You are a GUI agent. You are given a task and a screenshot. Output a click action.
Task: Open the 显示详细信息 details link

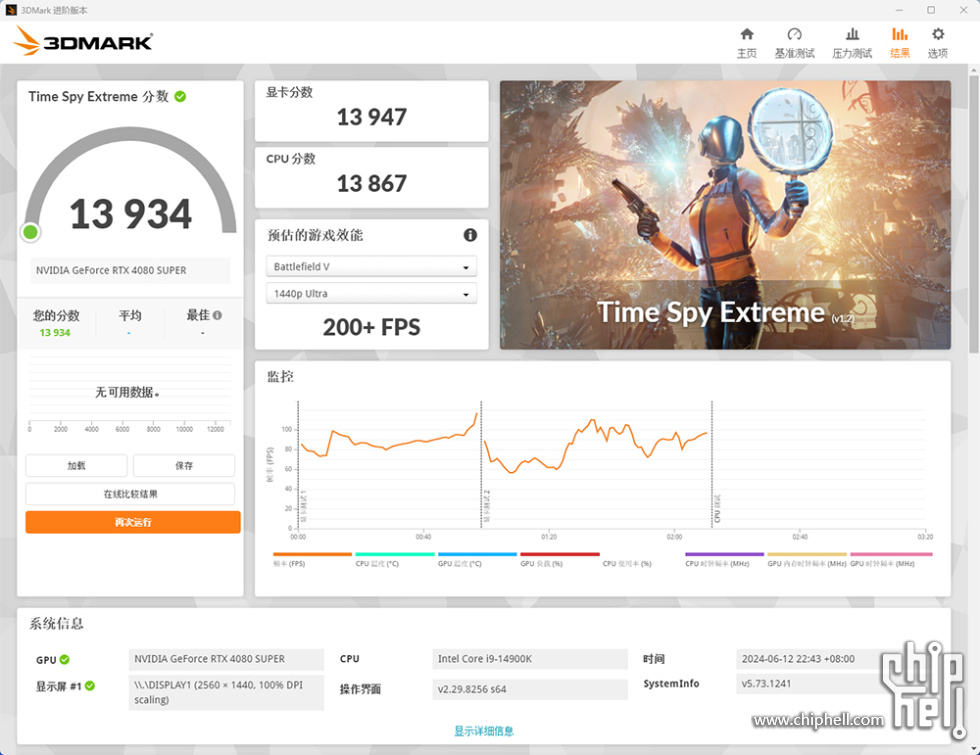click(x=484, y=731)
